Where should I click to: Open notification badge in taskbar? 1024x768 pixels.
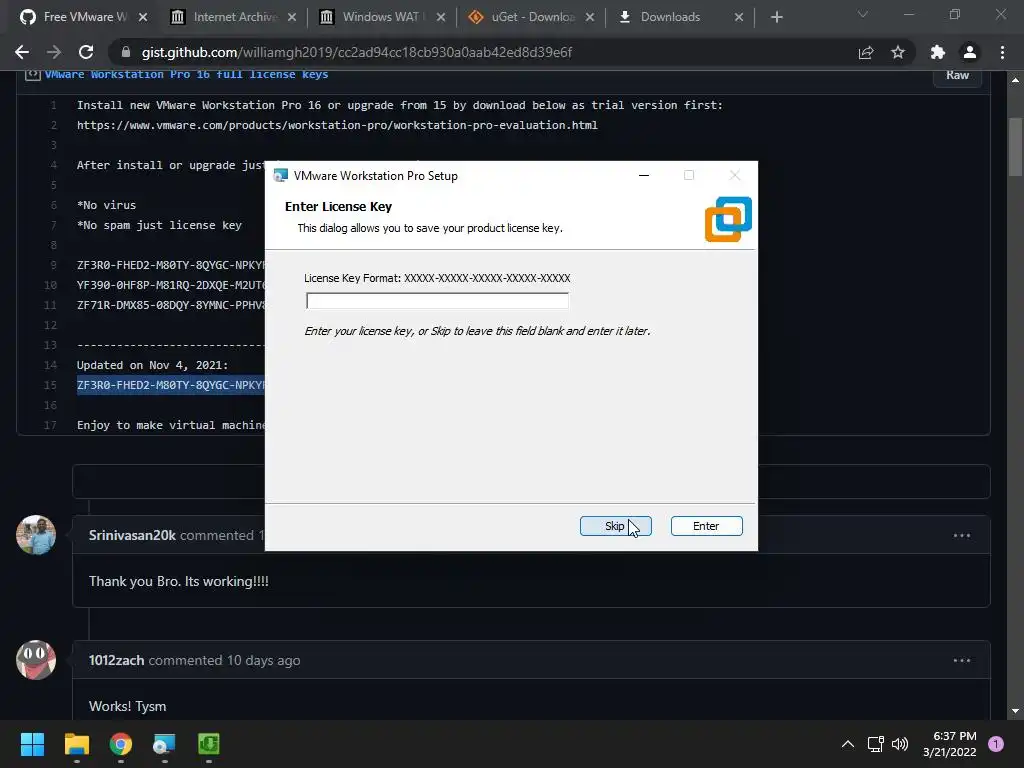pos(996,744)
